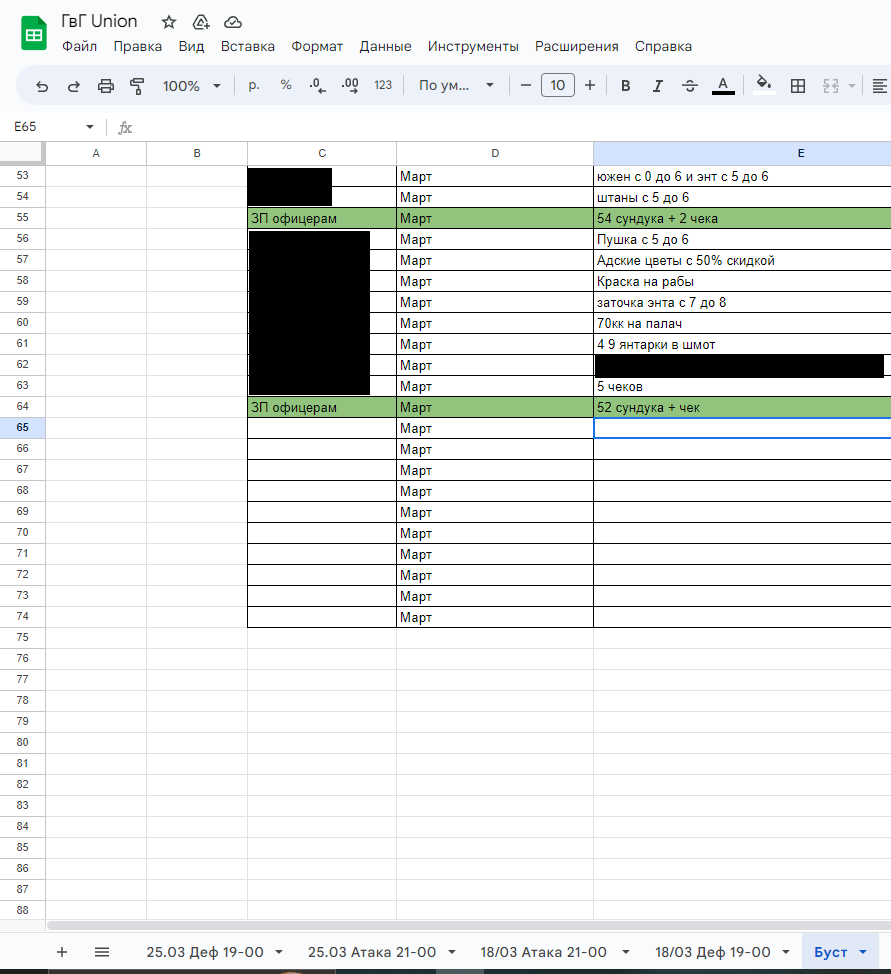The image size is (891, 974).
Task: Click the 123 number format button
Action: click(383, 86)
